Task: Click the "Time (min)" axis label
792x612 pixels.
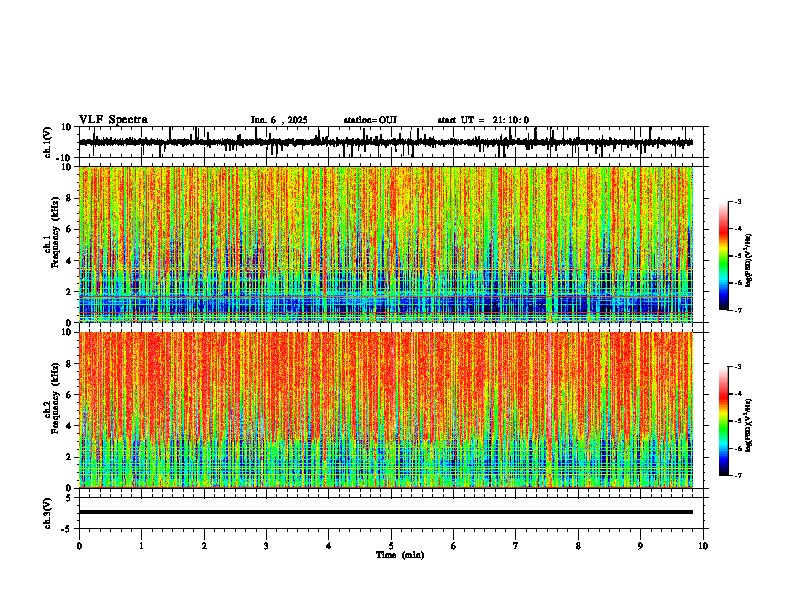Action: (400, 555)
